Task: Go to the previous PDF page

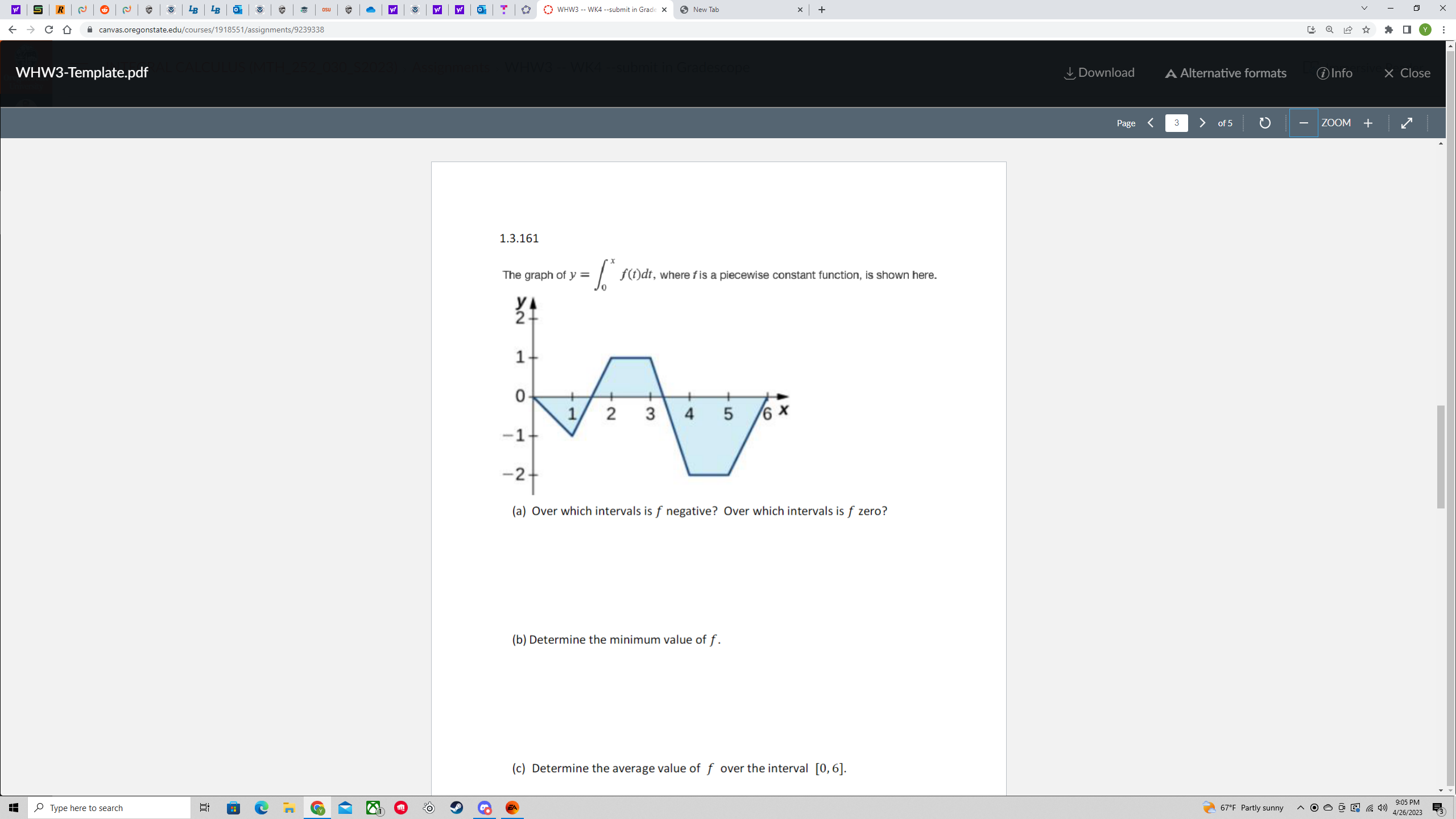Action: [x=1151, y=123]
